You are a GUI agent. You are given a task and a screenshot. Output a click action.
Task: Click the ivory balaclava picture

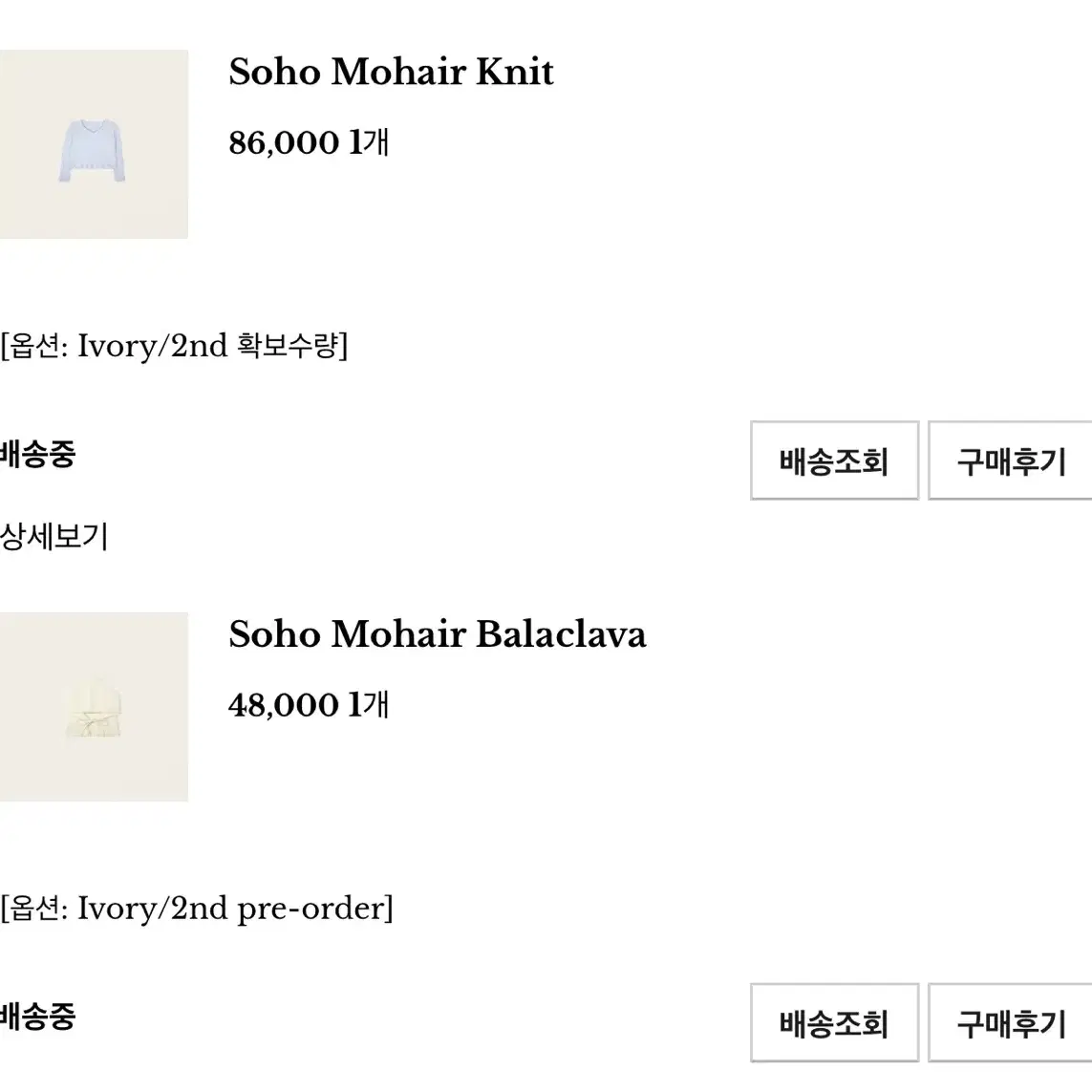tap(94, 712)
